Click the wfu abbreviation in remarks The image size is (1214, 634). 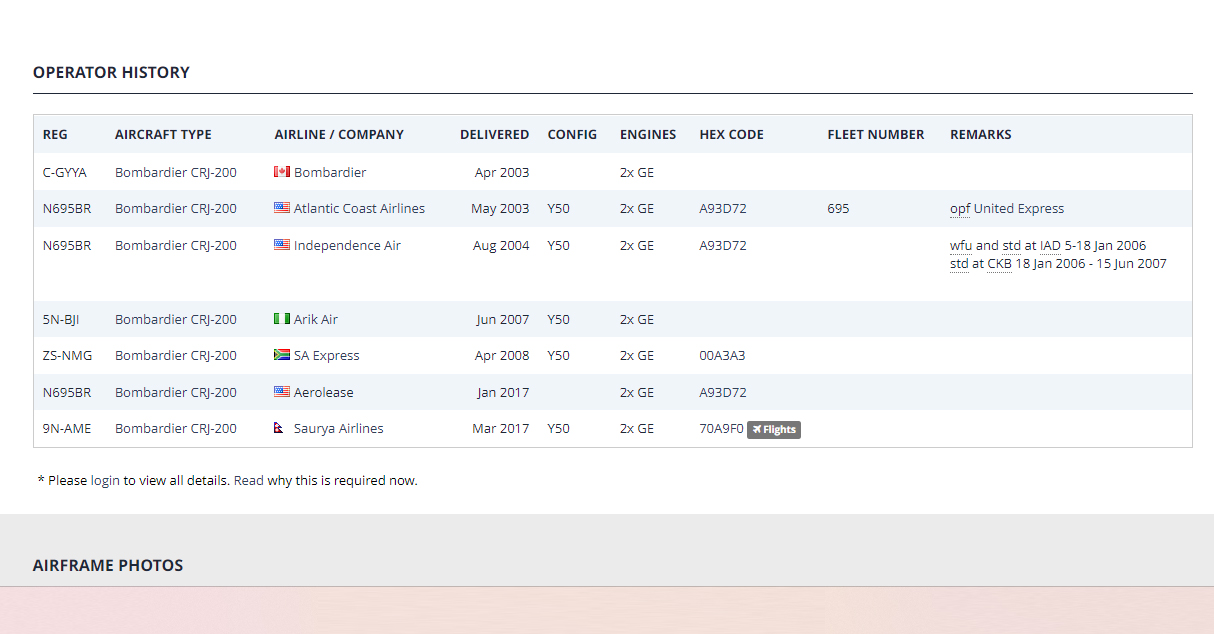point(961,246)
